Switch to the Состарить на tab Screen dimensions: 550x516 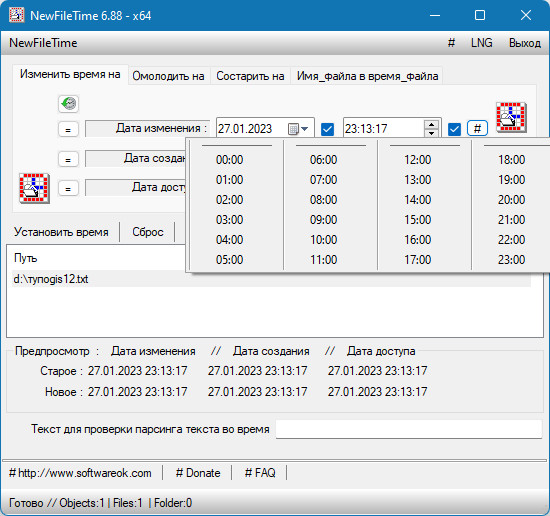250,76
